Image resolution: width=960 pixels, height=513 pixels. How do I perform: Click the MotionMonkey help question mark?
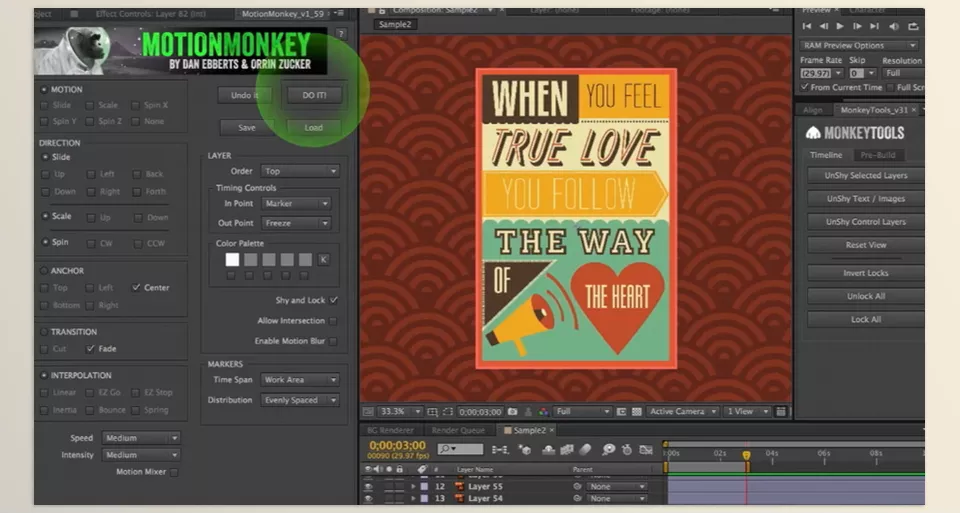tap(341, 34)
